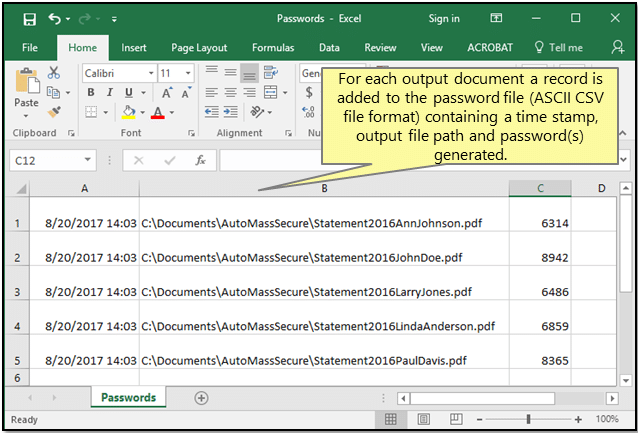
Task: Click the Share person icon
Action: (617, 47)
